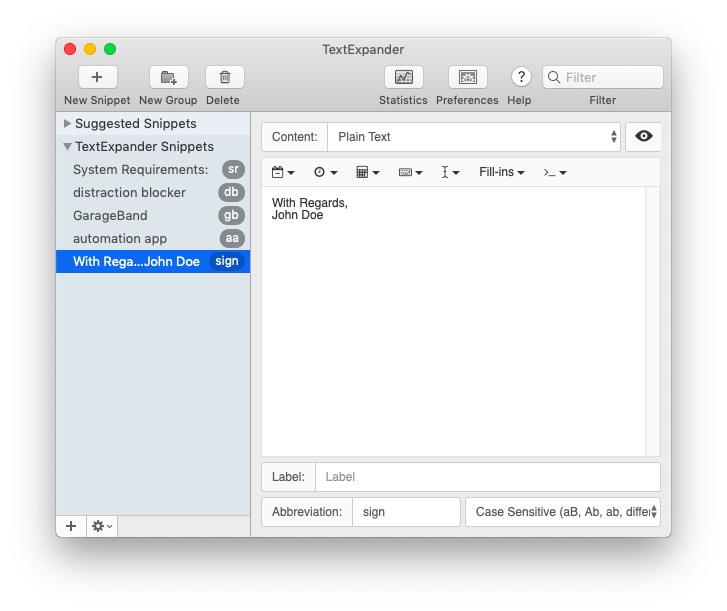Click the New Snippet plus button

(97, 77)
